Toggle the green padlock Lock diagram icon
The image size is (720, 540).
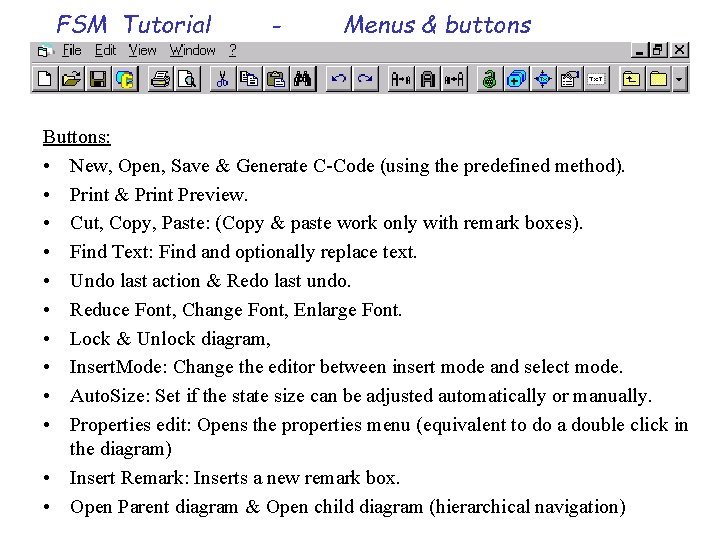click(x=489, y=79)
